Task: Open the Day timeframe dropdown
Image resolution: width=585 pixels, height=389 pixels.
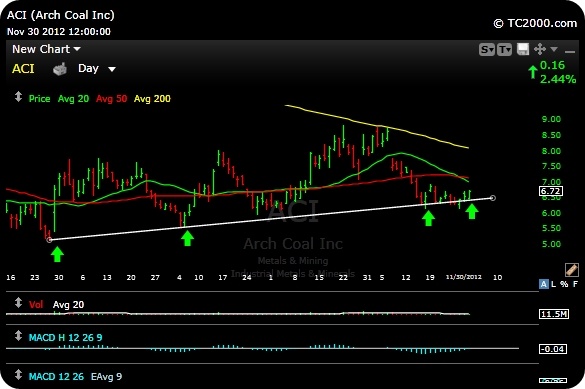Action: (97, 69)
